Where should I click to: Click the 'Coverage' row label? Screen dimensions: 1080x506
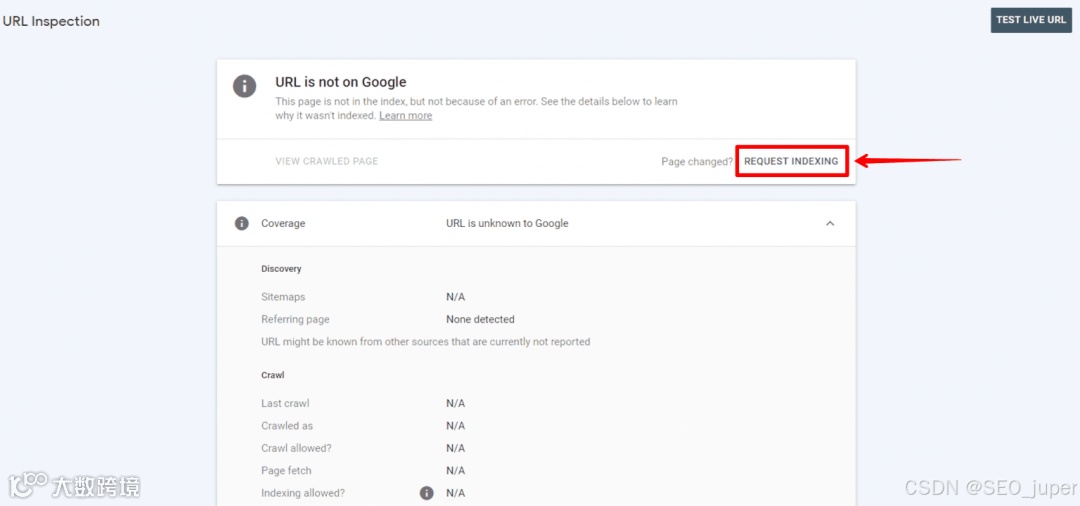coord(283,223)
